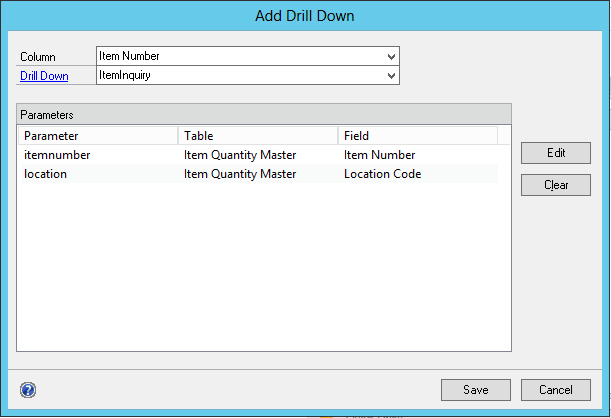The height and width of the screenshot is (418, 611).
Task: Save the drill down
Action: [476, 390]
